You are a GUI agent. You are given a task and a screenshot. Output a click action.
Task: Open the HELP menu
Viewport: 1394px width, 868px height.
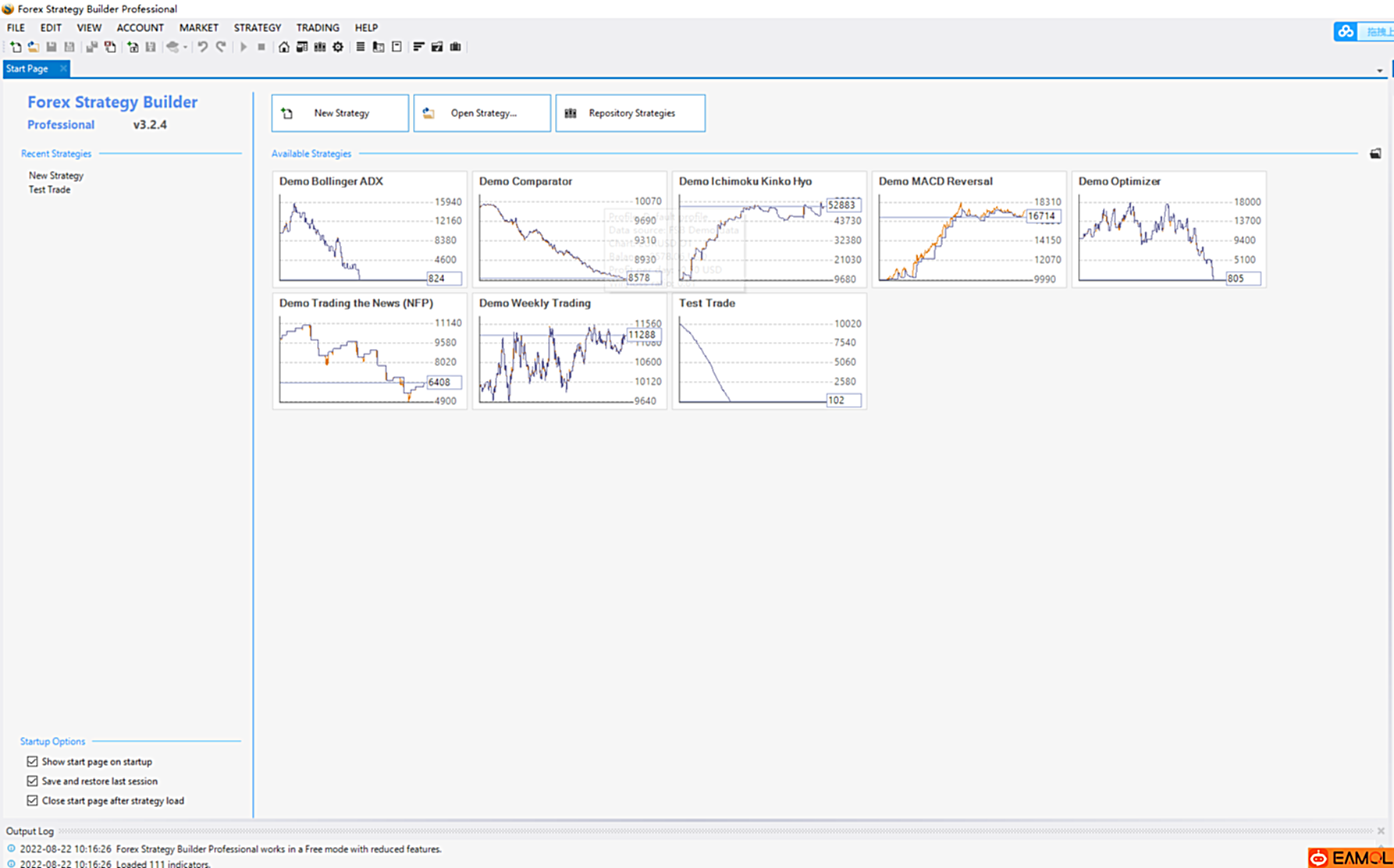pyautogui.click(x=366, y=27)
